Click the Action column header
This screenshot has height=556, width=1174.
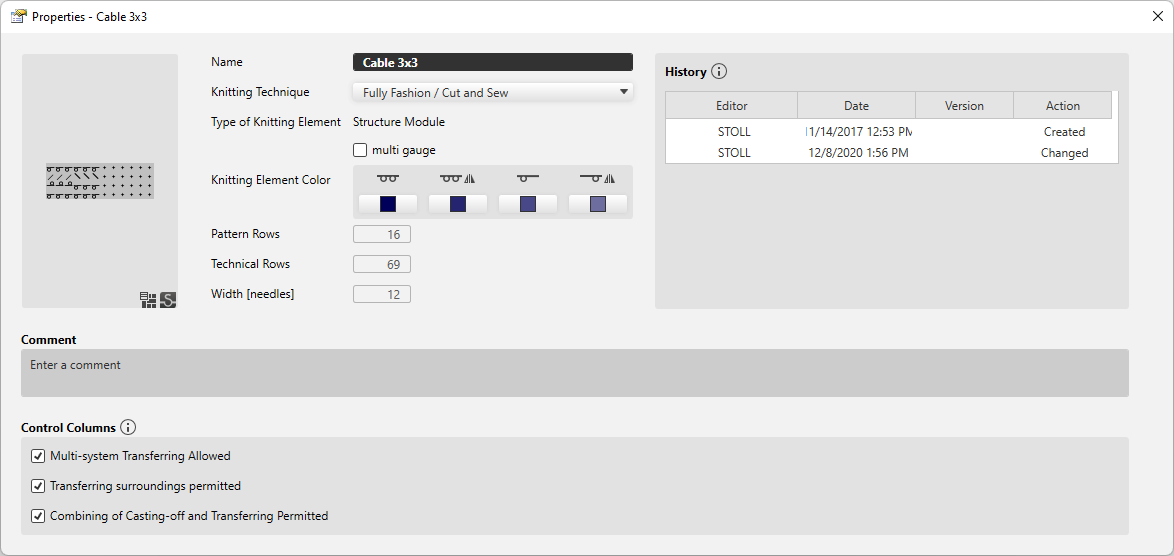click(1062, 105)
